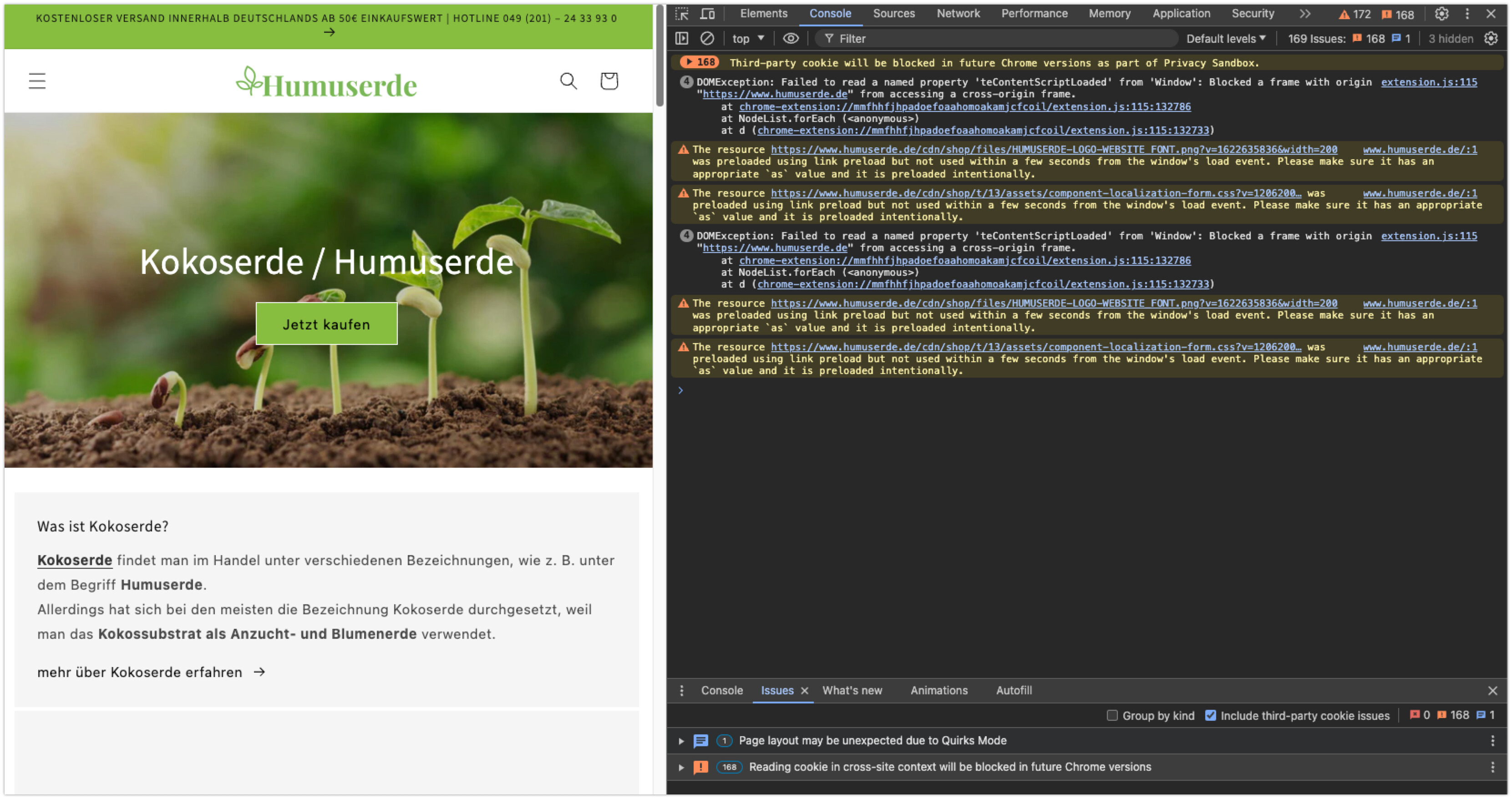Show the console sidebar panel icon
This screenshot has height=799, width=1512.
click(x=681, y=39)
